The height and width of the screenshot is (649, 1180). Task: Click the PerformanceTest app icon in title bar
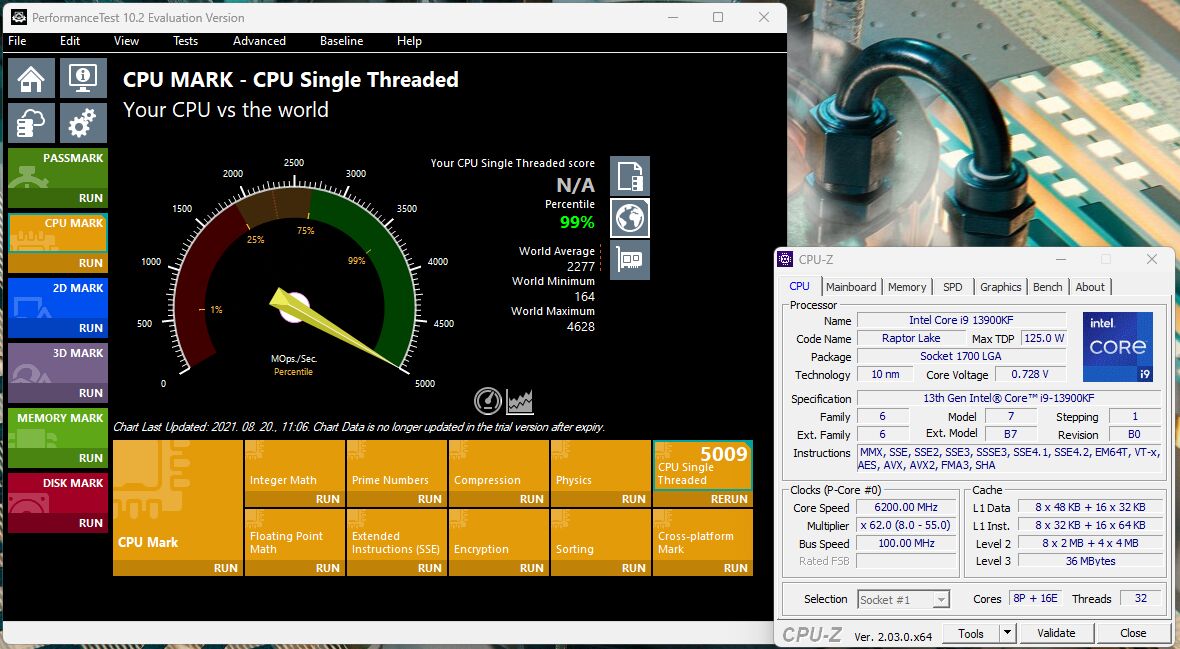(19, 17)
